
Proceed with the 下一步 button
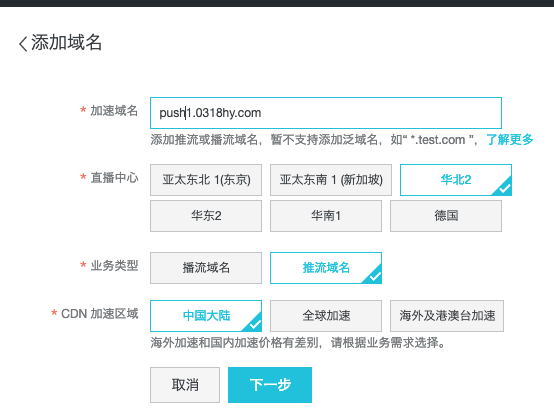click(270, 385)
